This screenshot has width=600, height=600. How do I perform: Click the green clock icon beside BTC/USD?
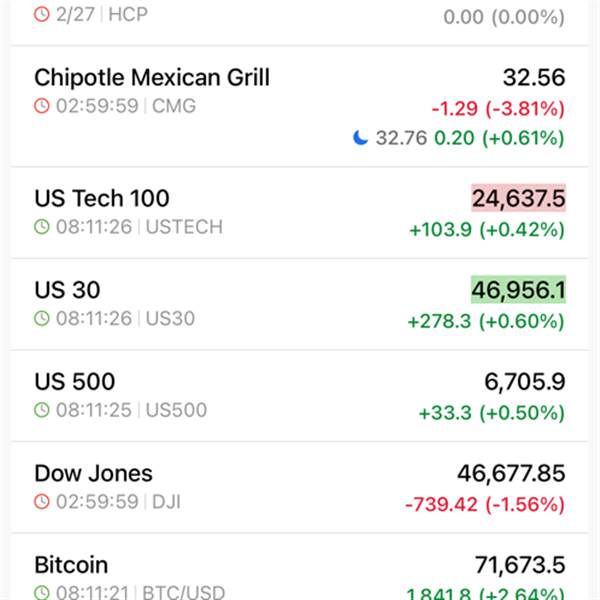click(x=41, y=593)
